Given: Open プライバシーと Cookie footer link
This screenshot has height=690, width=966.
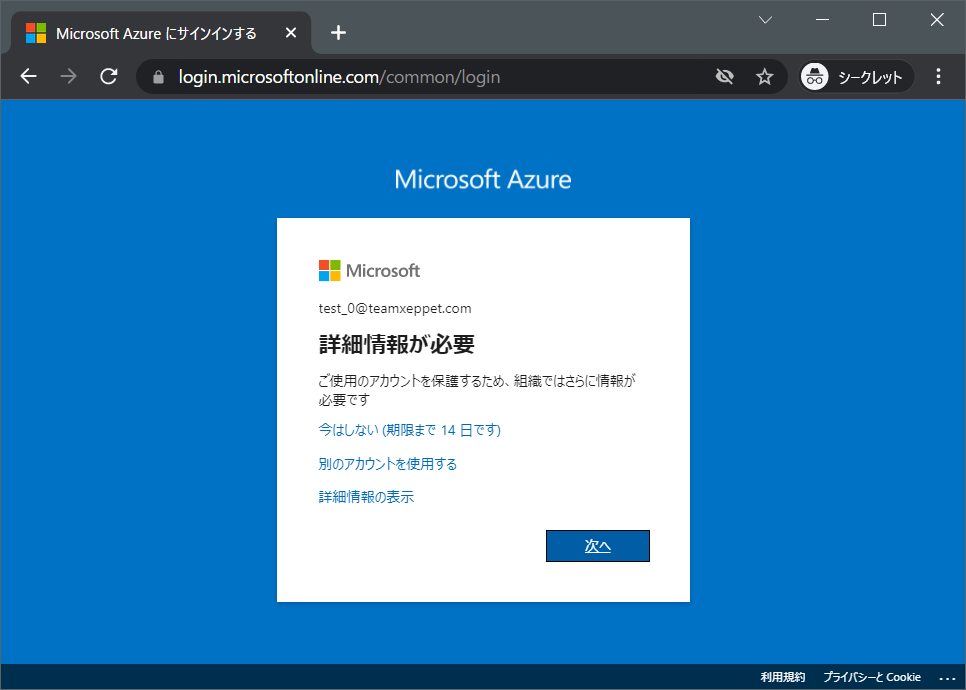Looking at the screenshot, I should (x=872, y=677).
